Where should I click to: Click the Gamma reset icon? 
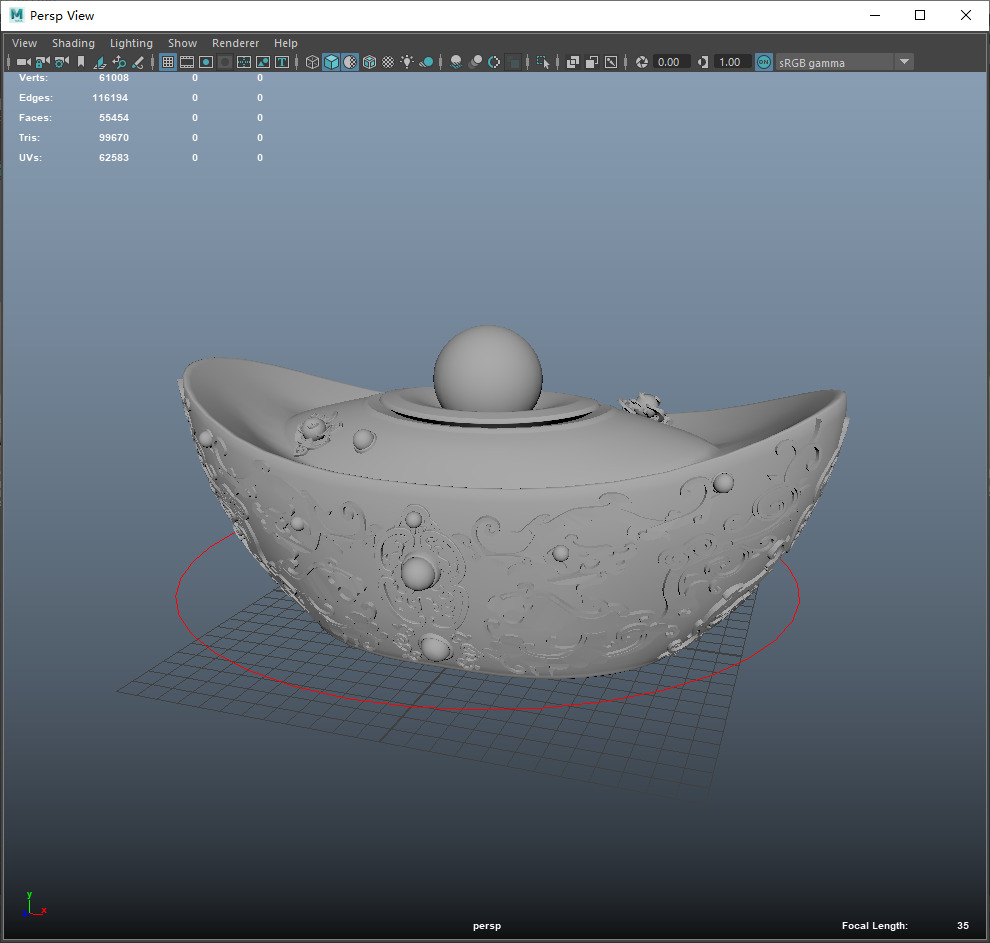click(x=703, y=62)
